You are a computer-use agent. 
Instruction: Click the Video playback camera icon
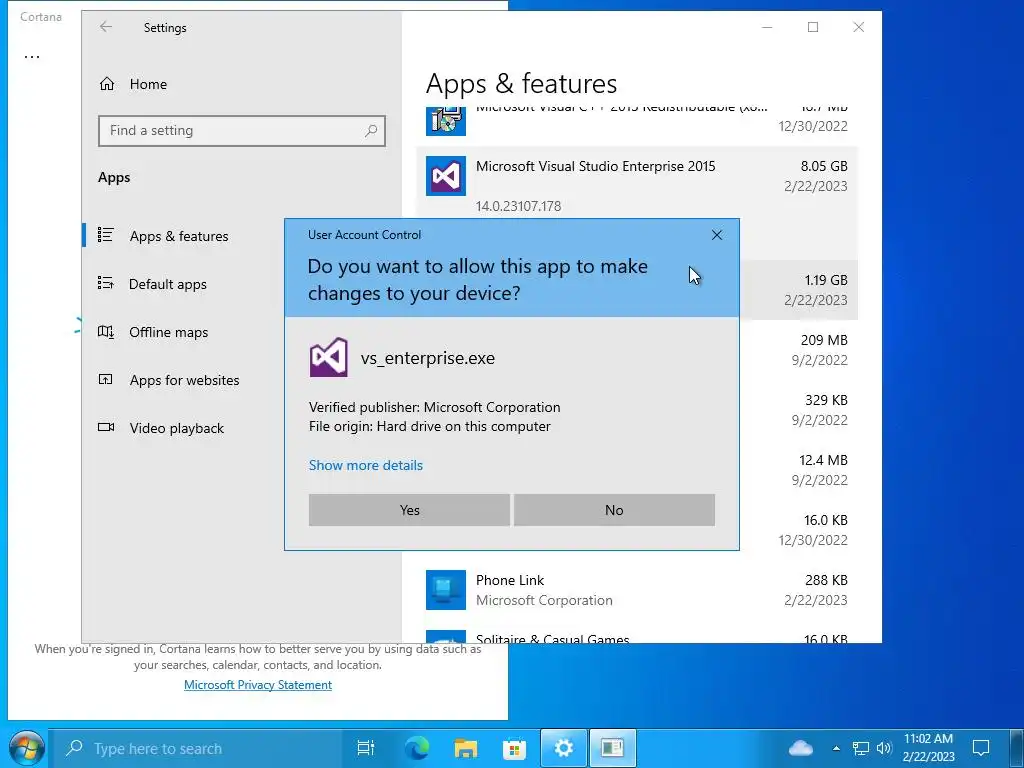[x=106, y=427]
